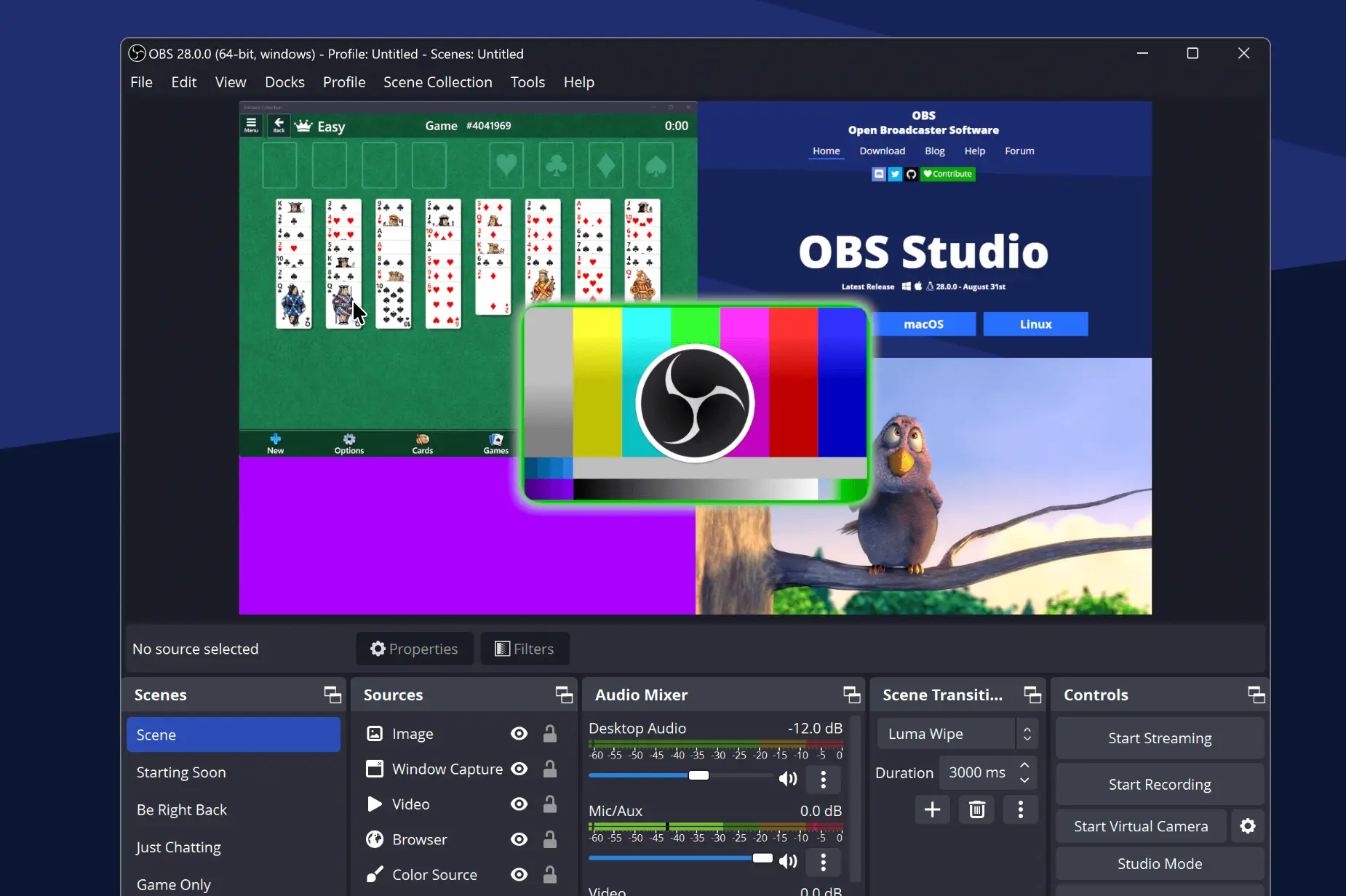Open source Filters button
Viewport: 1346px width, 896px height.
[x=525, y=649]
